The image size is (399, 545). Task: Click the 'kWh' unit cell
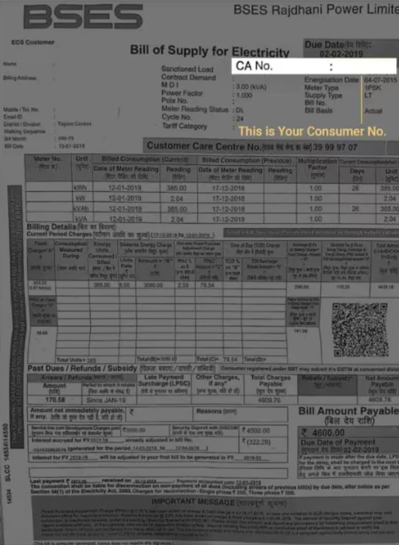click(x=80, y=188)
